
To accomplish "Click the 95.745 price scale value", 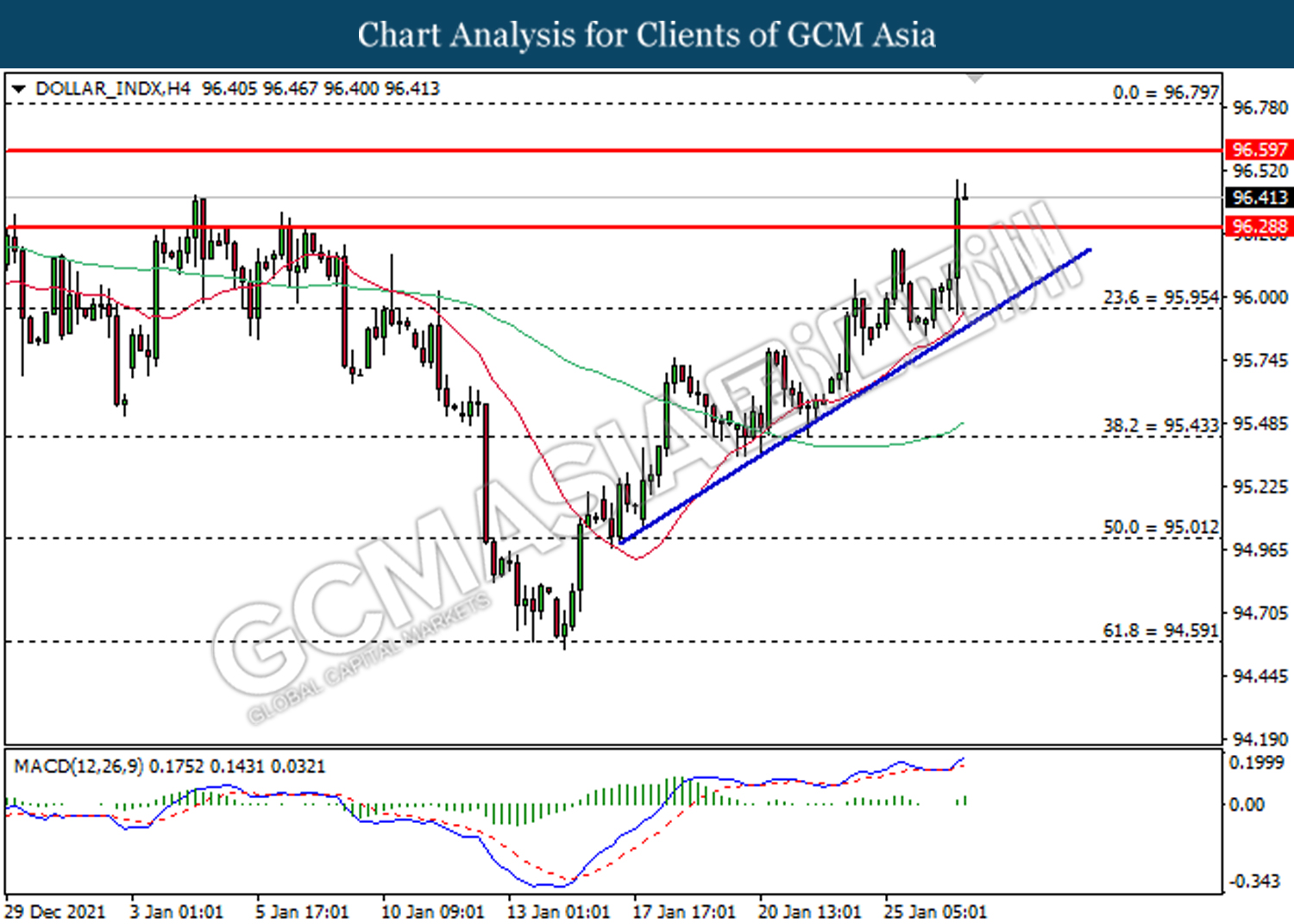I will click(x=1259, y=361).
